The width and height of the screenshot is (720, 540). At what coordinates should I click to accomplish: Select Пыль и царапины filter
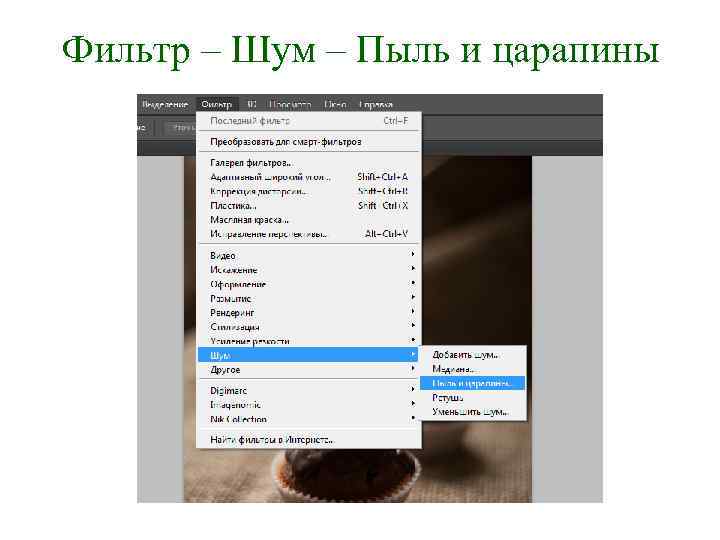(472, 383)
